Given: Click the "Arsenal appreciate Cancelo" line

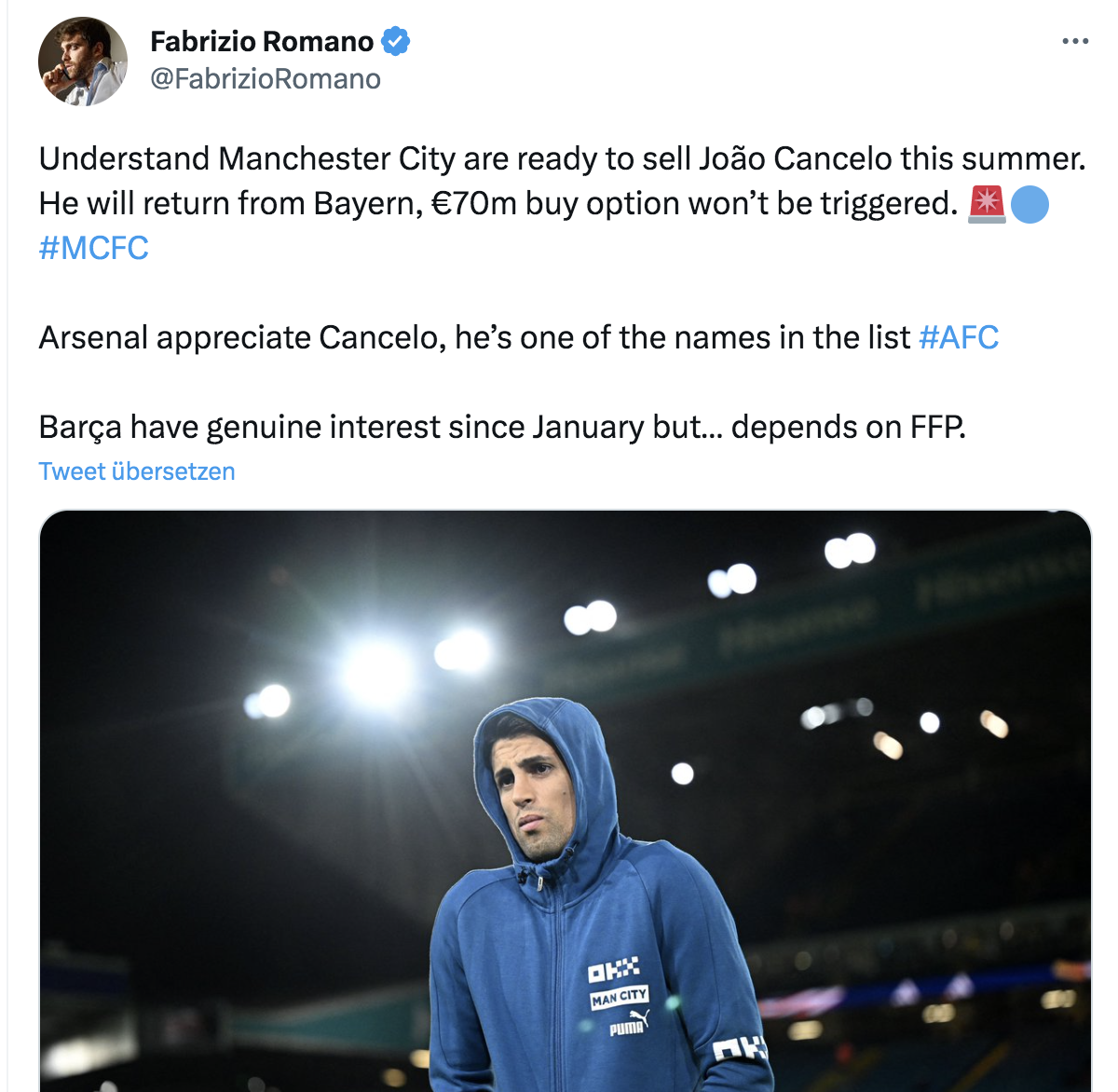Looking at the screenshot, I should click(475, 337).
